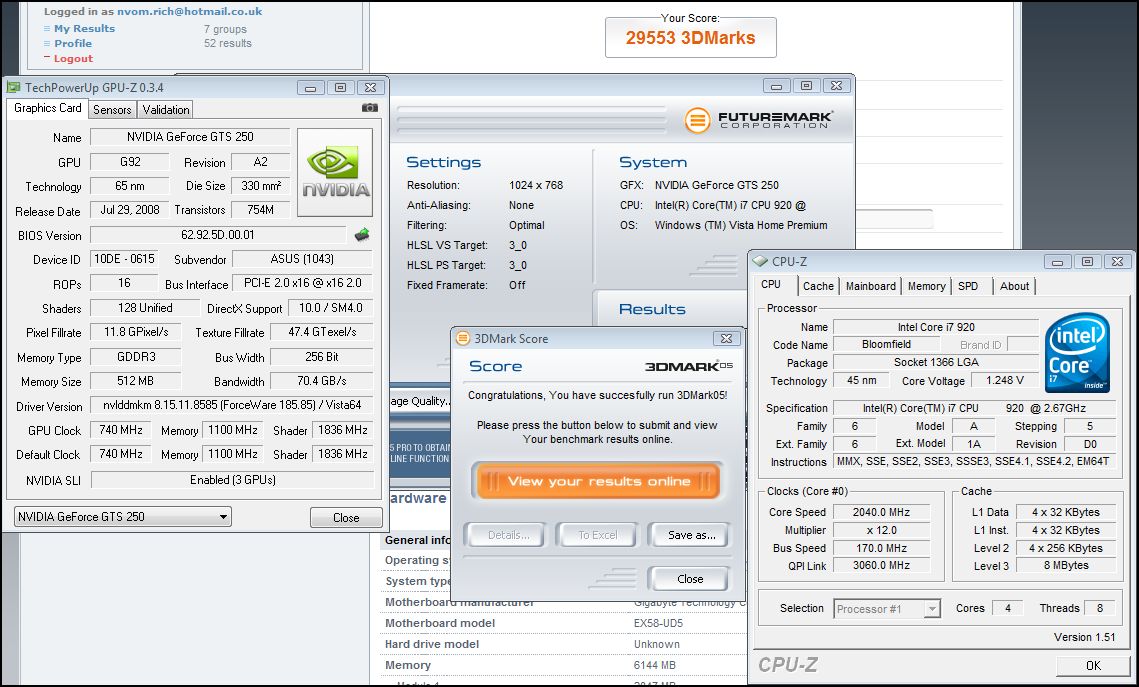Open the GPU selection dropdown in GPU-Z

(x=123, y=517)
